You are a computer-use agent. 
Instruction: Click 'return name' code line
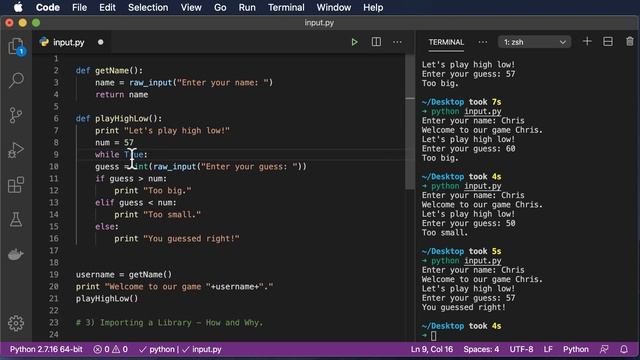[121, 94]
